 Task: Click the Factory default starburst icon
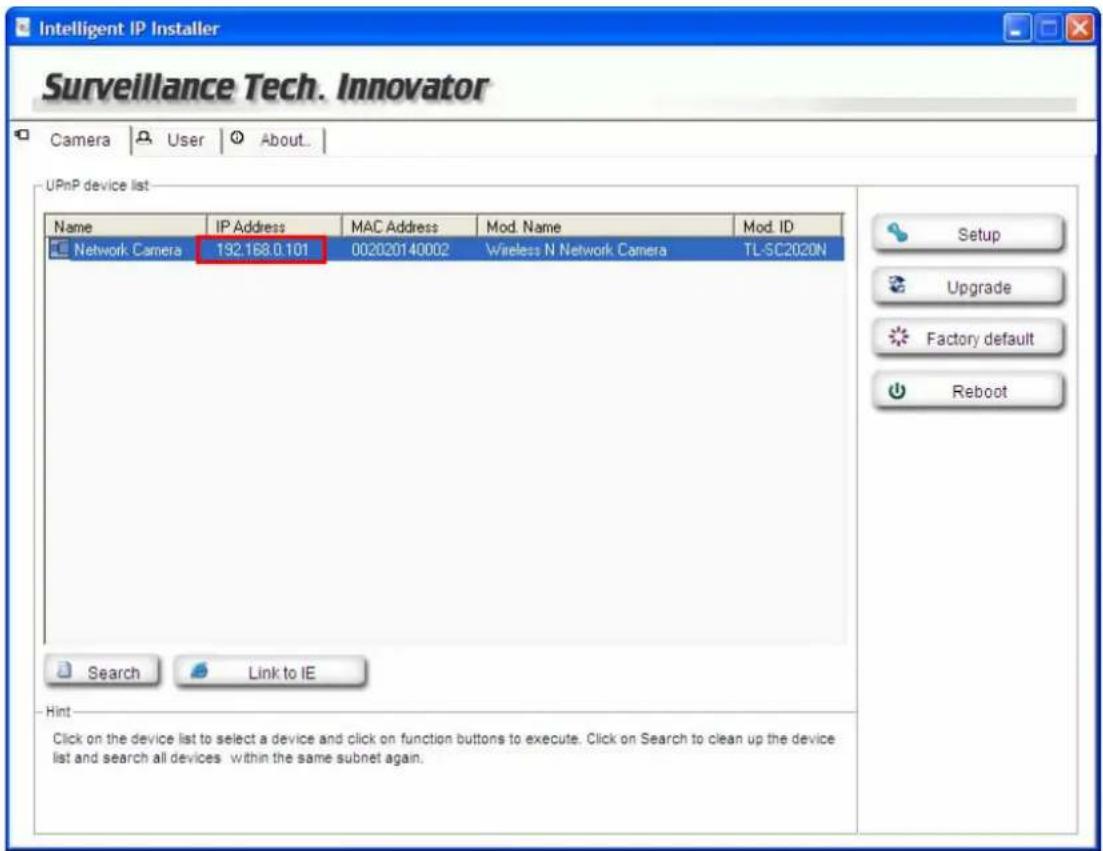pyautogui.click(x=898, y=337)
